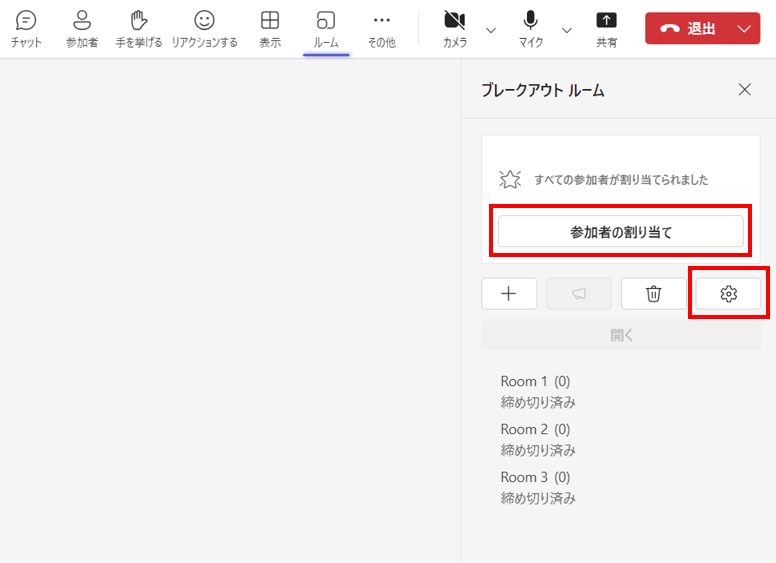This screenshot has width=776, height=563.
Task: Open the チャット panel
Action: pyautogui.click(x=26, y=30)
